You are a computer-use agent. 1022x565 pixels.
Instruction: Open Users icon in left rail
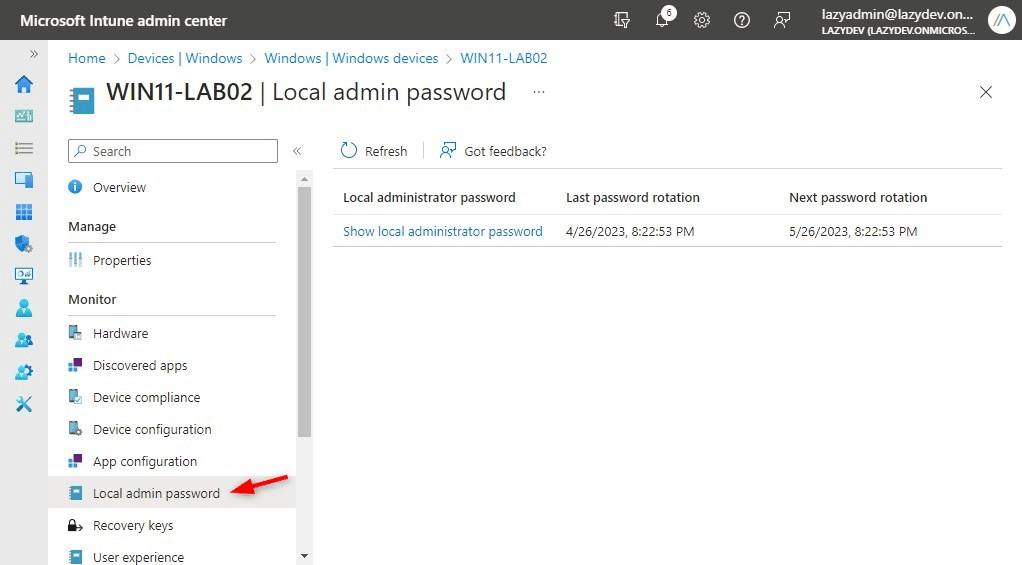[x=24, y=308]
